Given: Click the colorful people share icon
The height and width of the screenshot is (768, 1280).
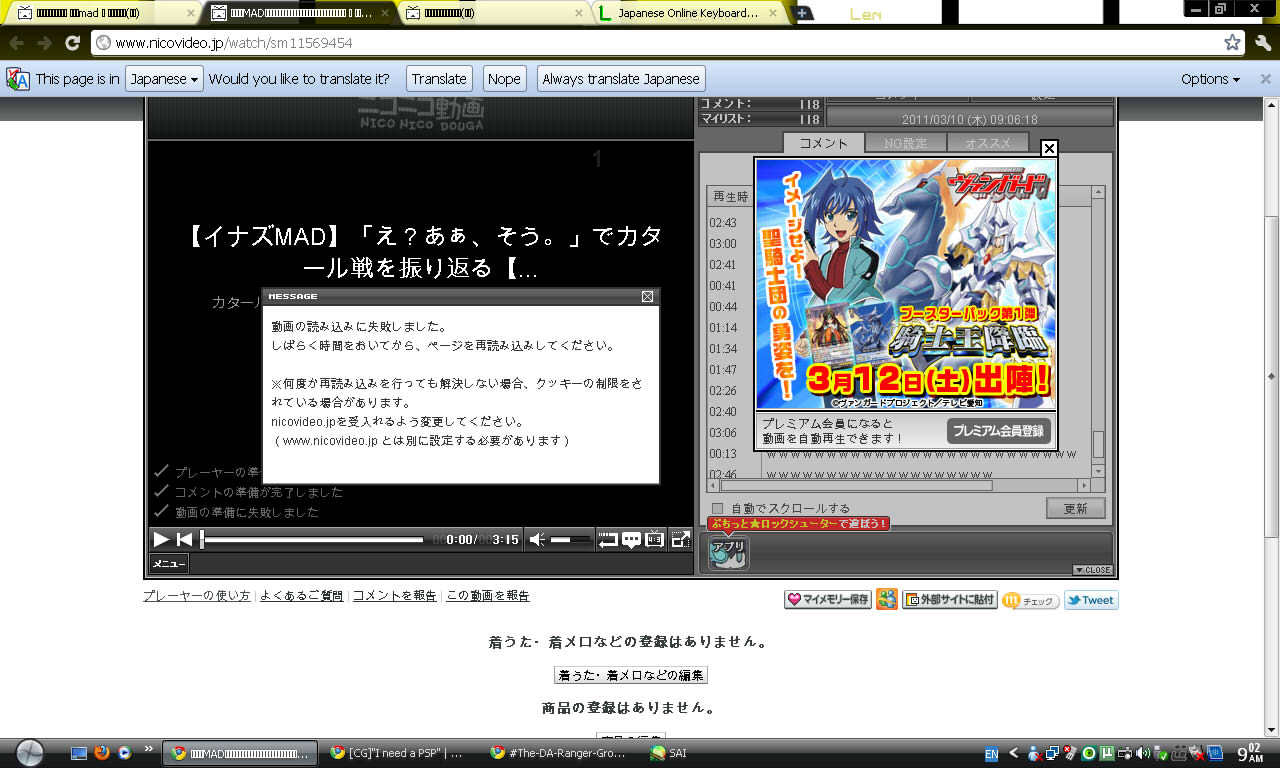Looking at the screenshot, I should [x=887, y=600].
